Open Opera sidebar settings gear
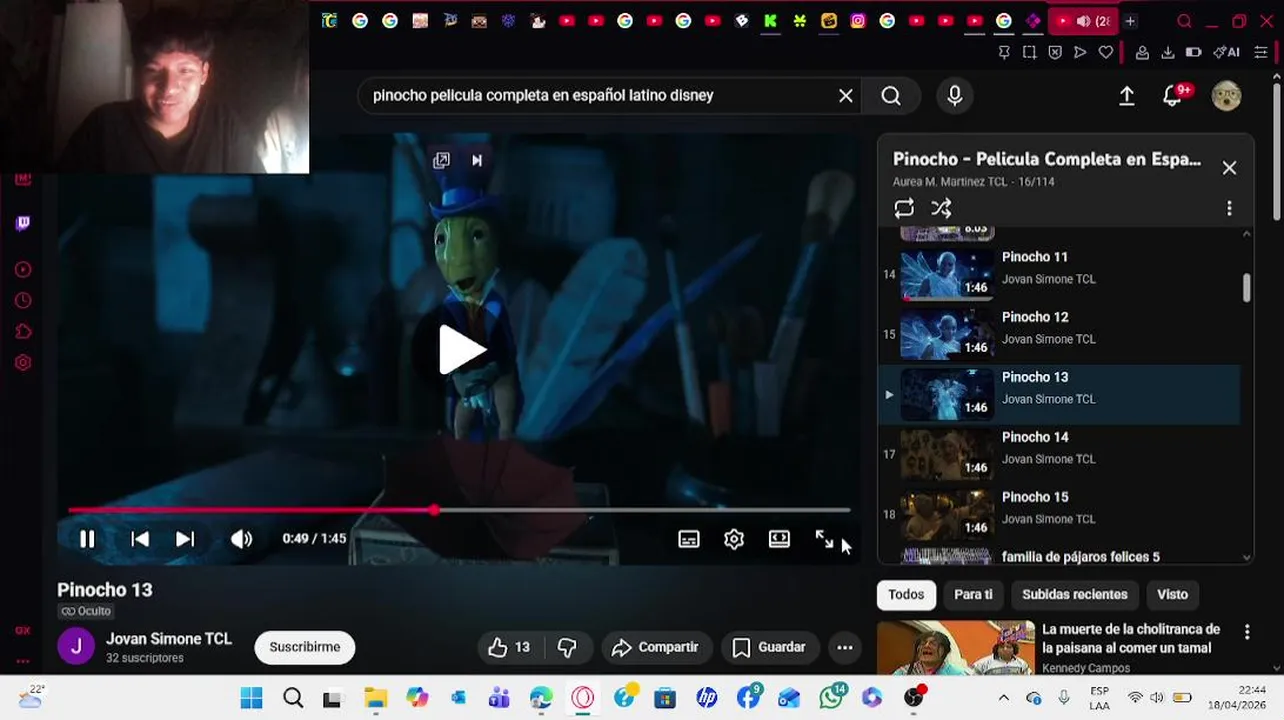 pos(23,363)
